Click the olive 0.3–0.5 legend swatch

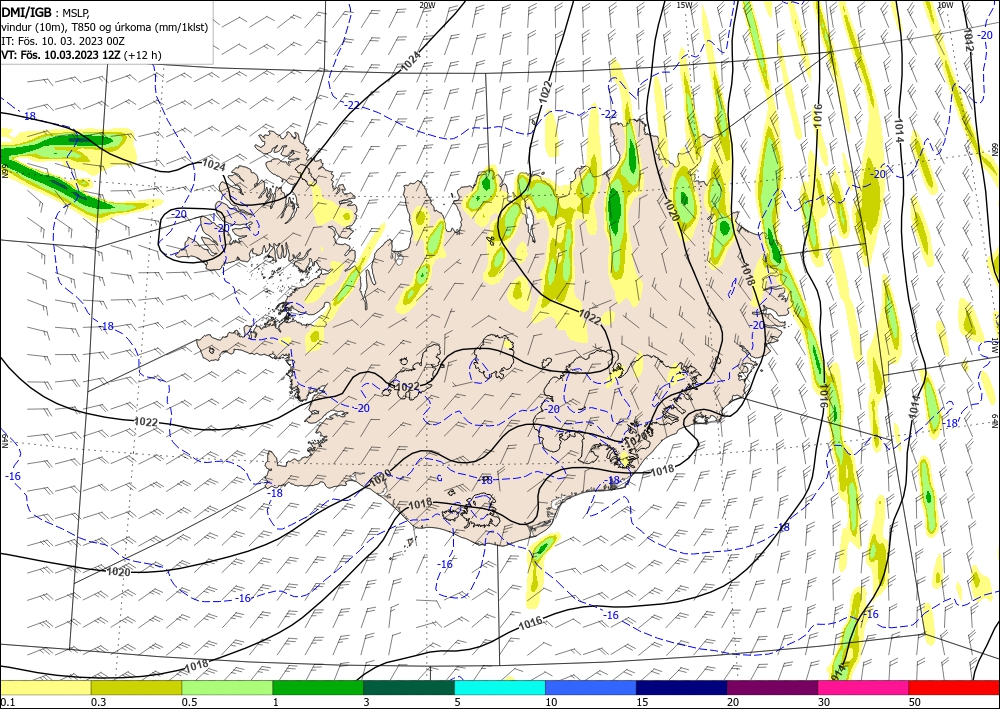coord(136,687)
